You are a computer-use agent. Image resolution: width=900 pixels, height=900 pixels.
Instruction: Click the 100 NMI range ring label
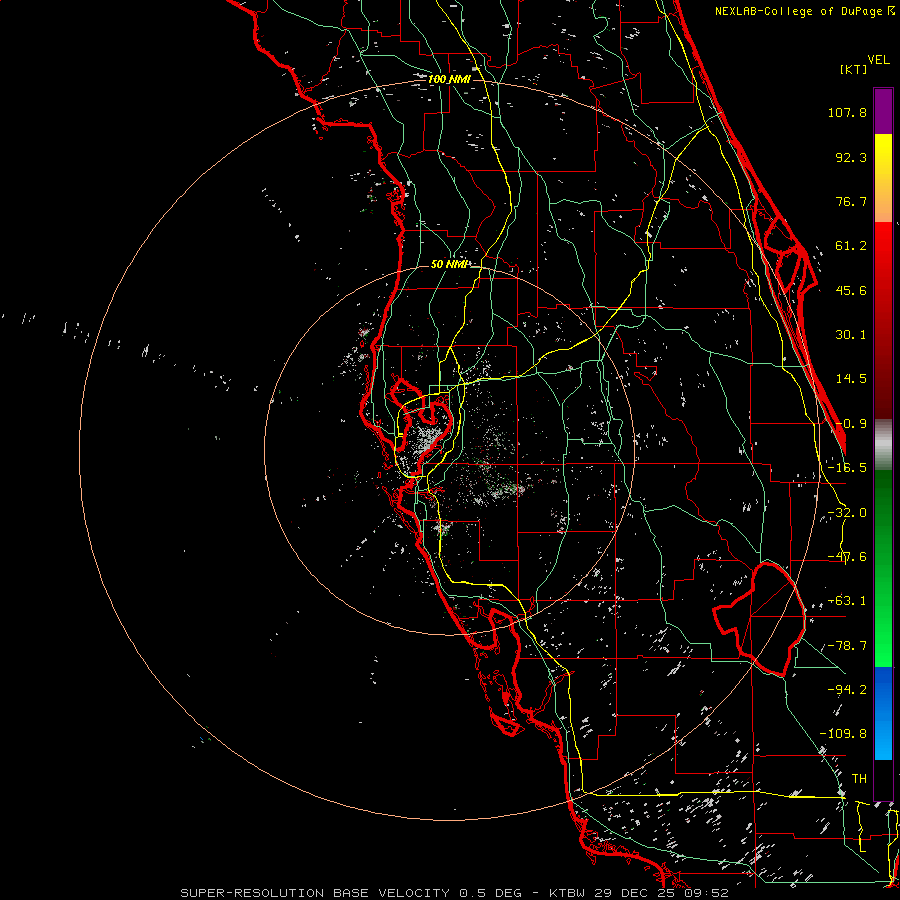coord(449,79)
